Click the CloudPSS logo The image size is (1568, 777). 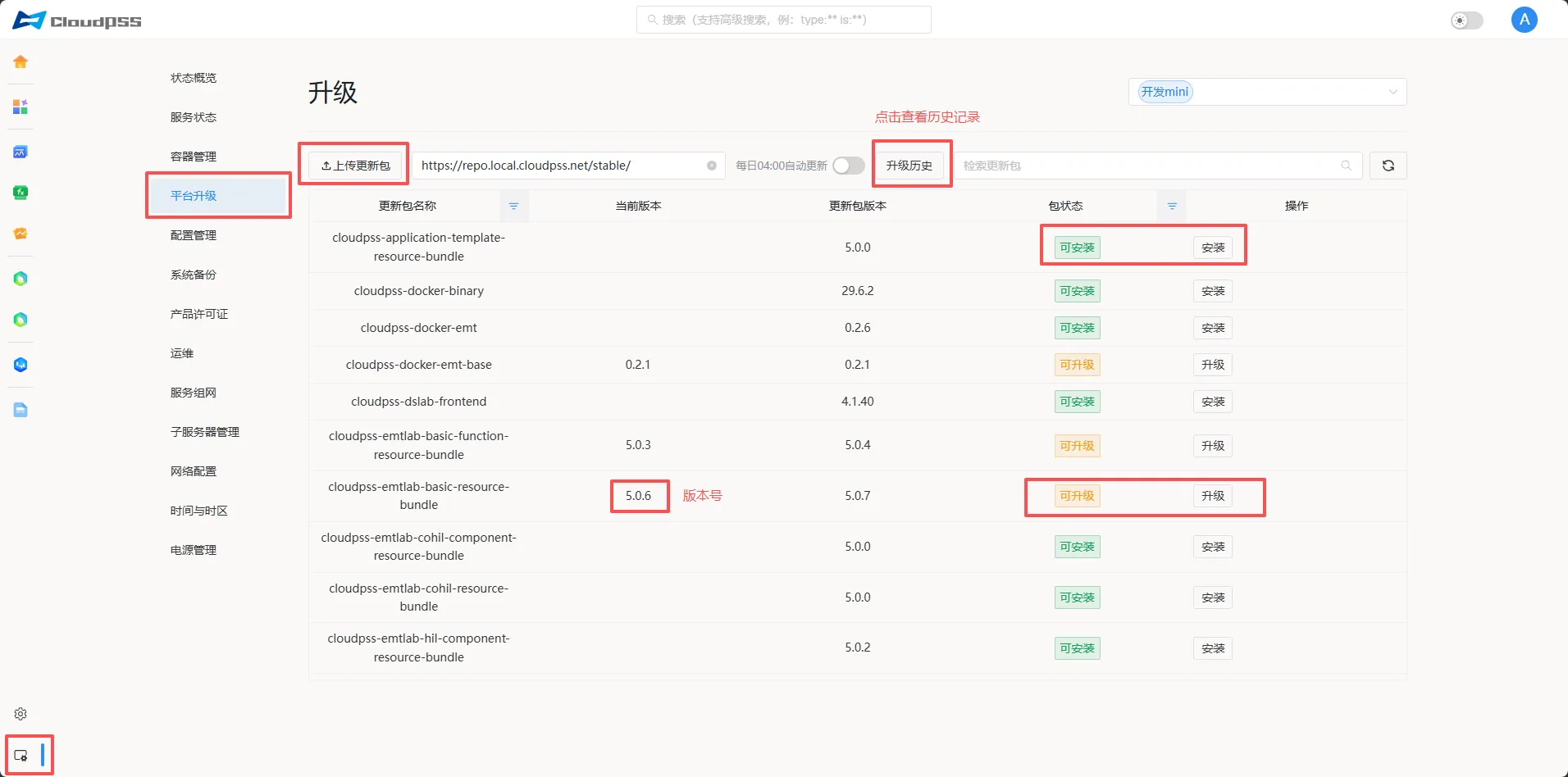(77, 20)
